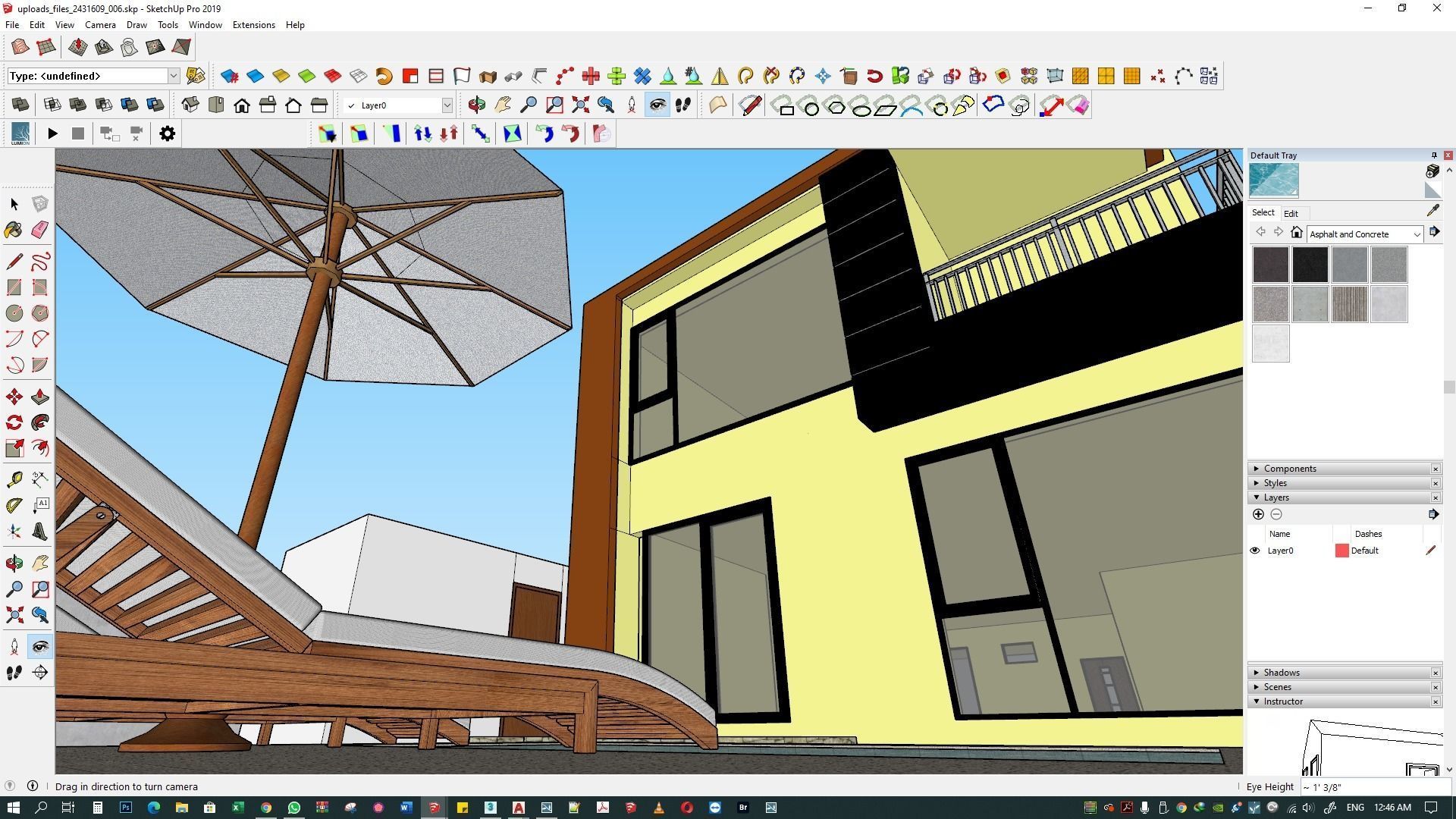The width and height of the screenshot is (1456, 819).
Task: Expand the Shadows panel
Action: coord(1282,673)
